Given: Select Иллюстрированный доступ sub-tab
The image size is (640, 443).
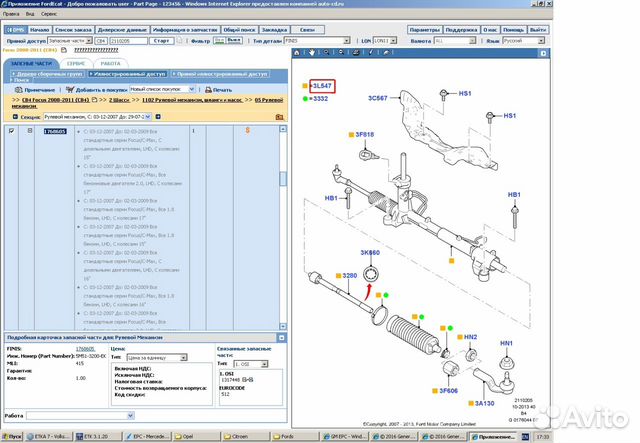Looking at the screenshot, I should tap(127, 74).
